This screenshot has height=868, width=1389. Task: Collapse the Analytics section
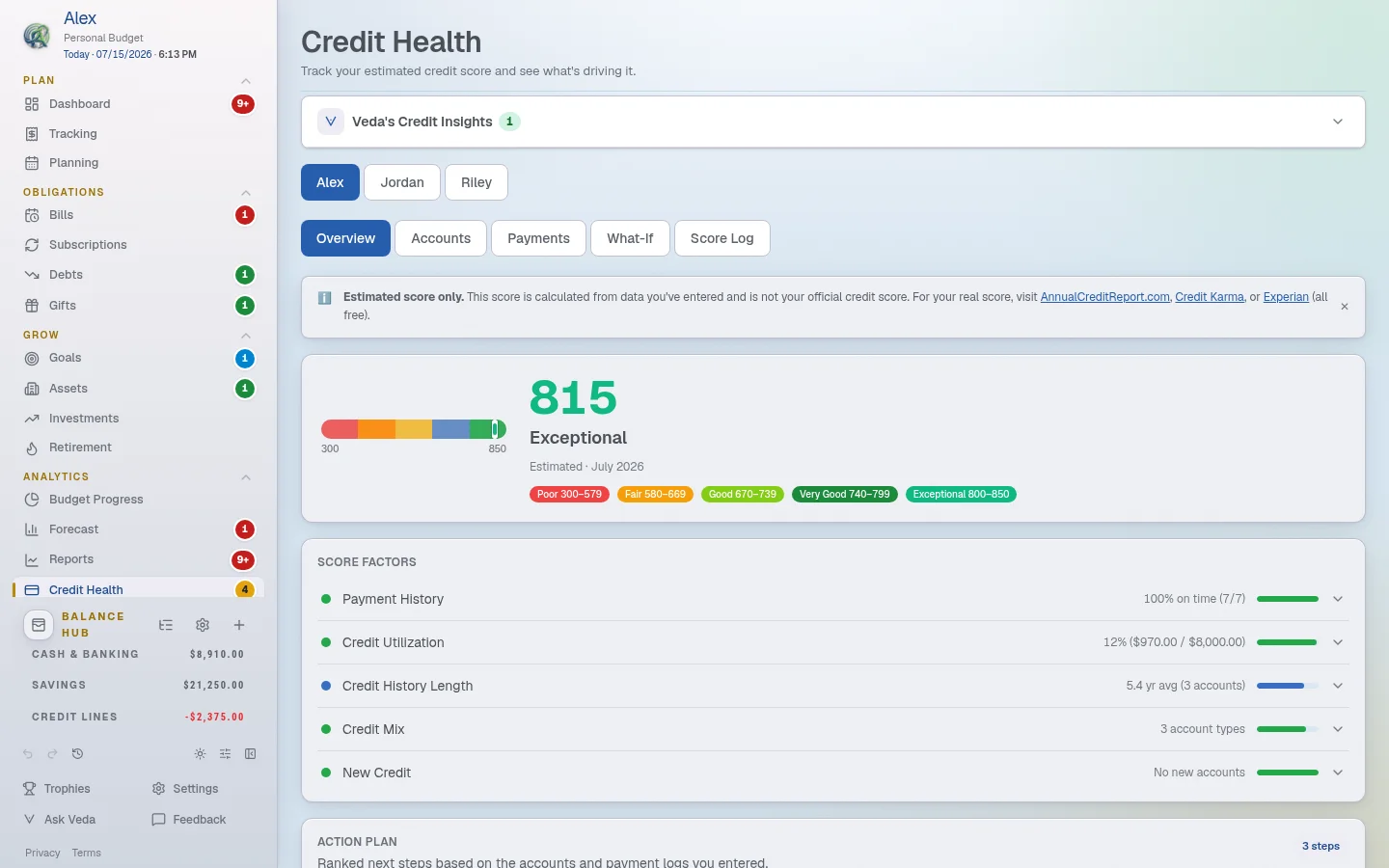pos(246,477)
